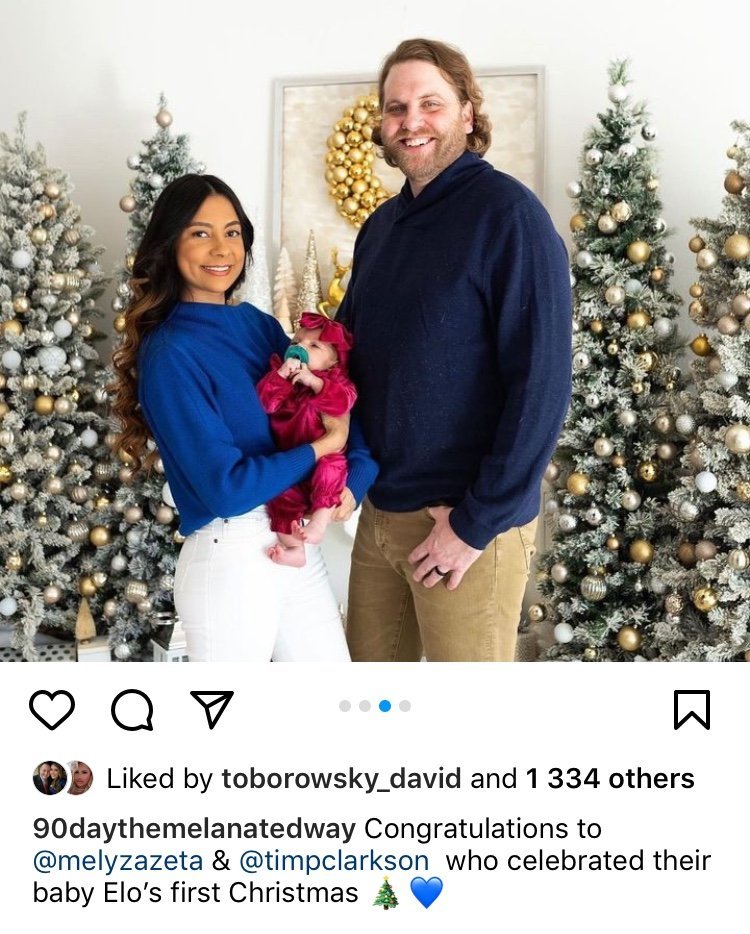
Task: Go to second carousel dot
Action: tap(365, 706)
